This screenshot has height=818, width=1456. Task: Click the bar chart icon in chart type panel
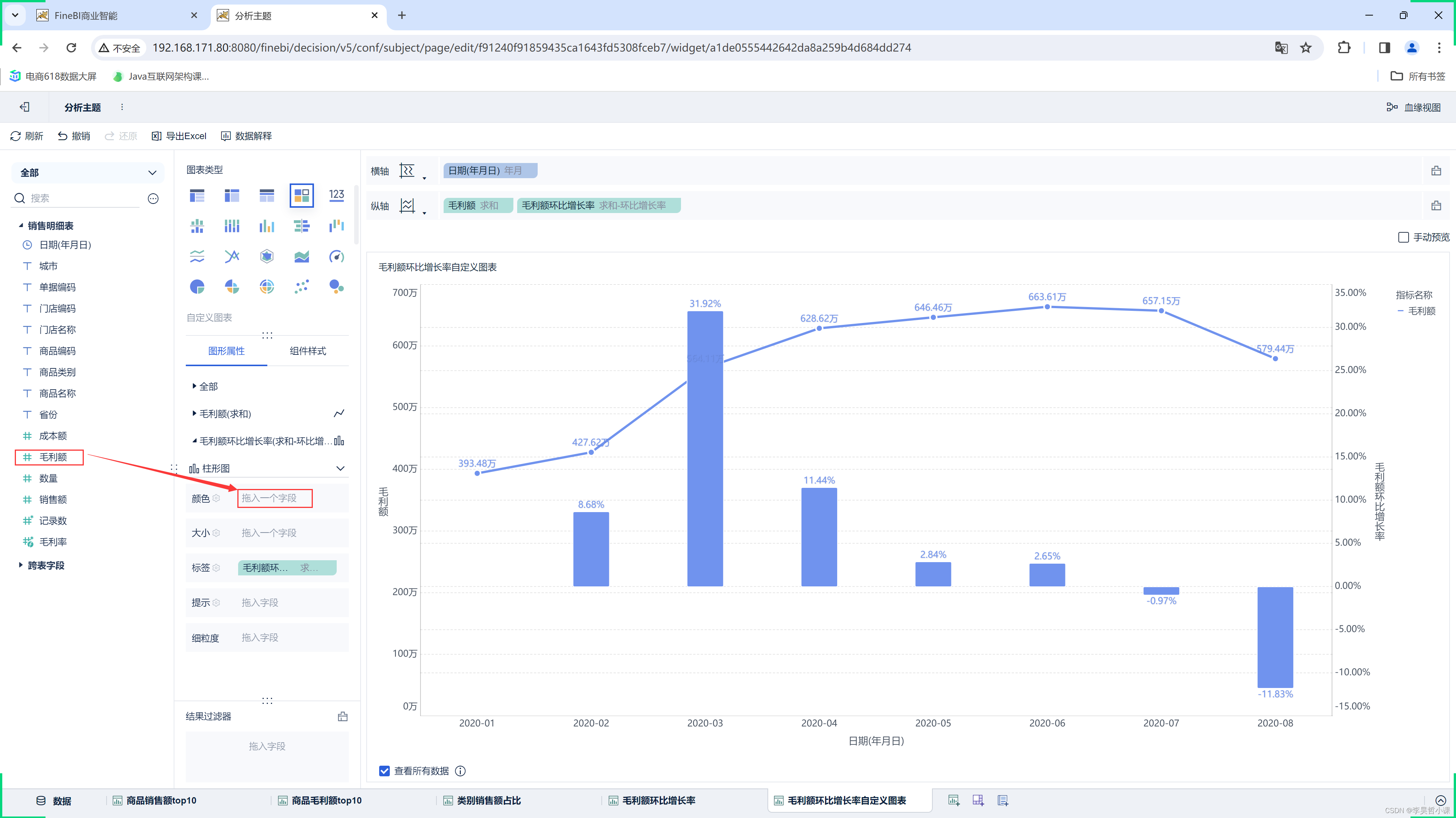(x=265, y=225)
